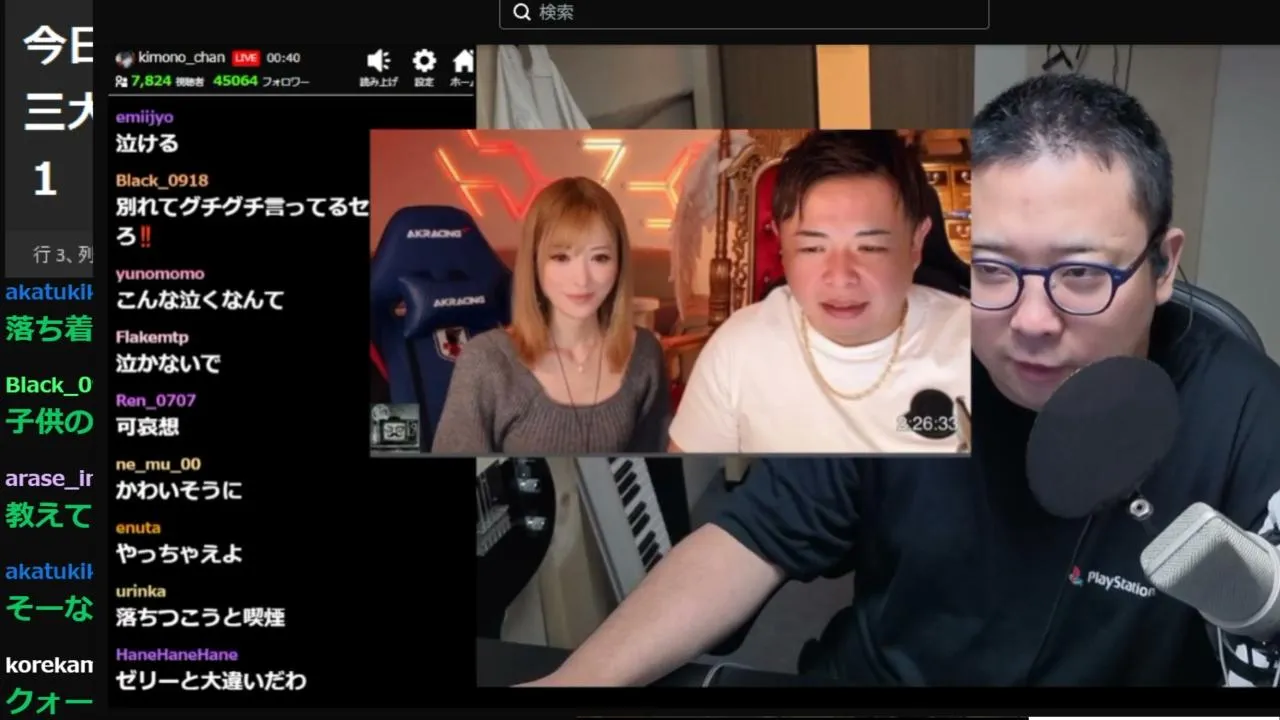Click the 00:40 live timer

[283, 58]
